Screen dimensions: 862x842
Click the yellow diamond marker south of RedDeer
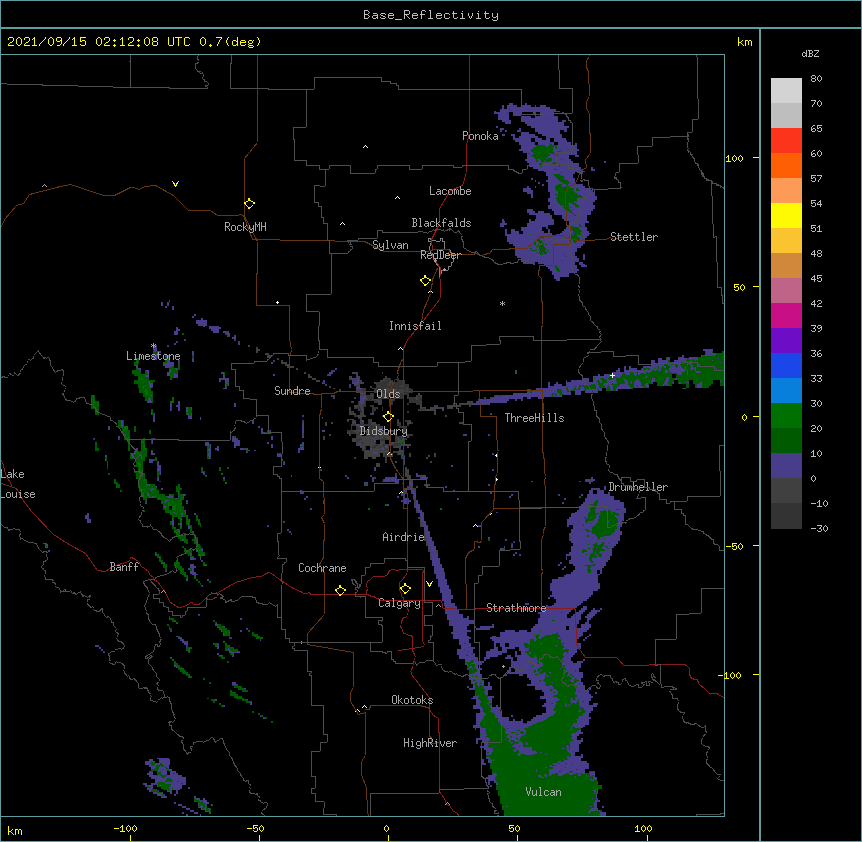tap(426, 281)
